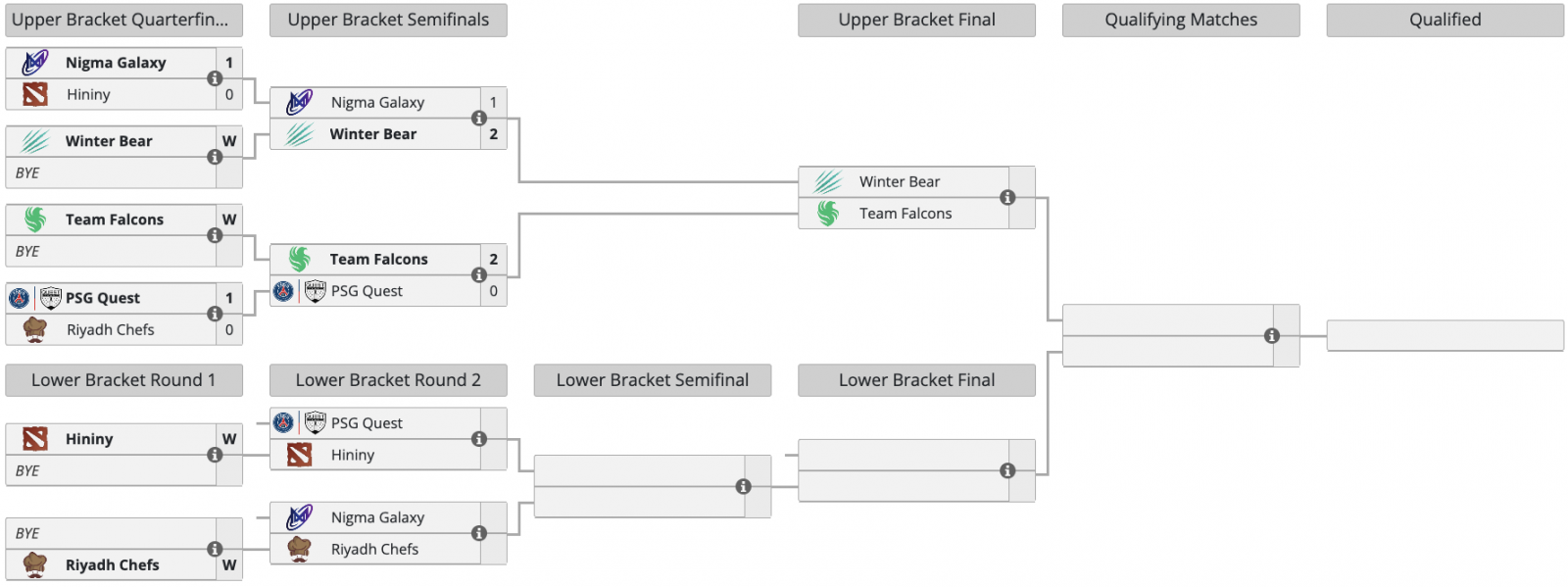Click info icon for Nigma Galaxy vs Hininy quarterfinal

coord(215,78)
